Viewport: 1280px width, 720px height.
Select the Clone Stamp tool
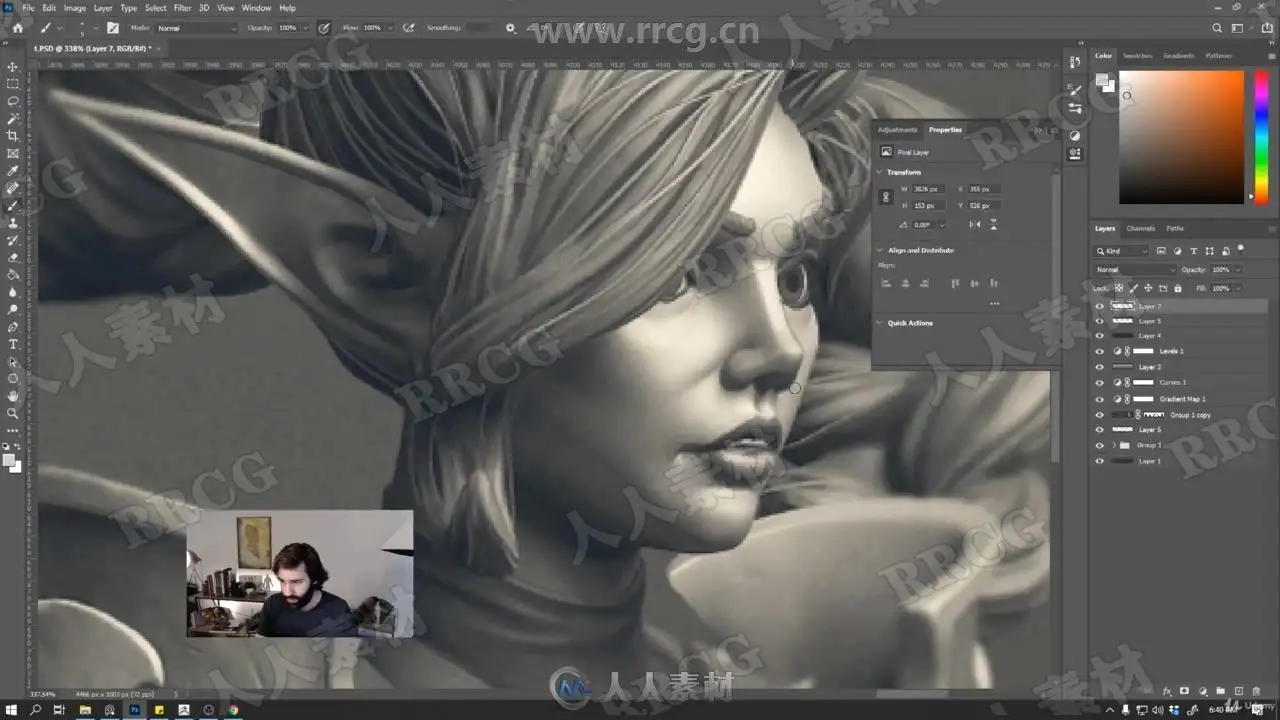pyautogui.click(x=13, y=223)
